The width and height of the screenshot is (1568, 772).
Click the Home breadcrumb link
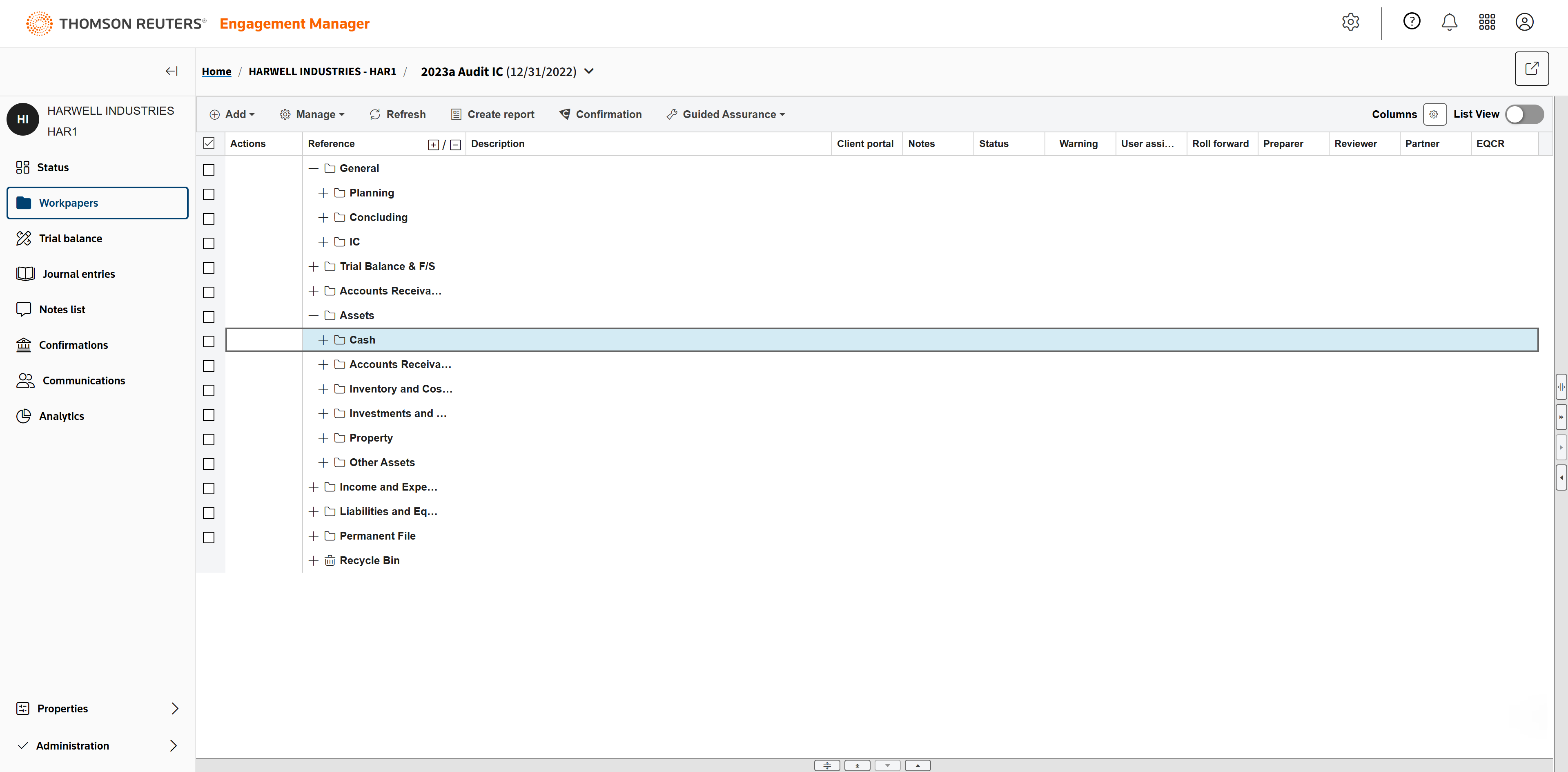tap(216, 72)
